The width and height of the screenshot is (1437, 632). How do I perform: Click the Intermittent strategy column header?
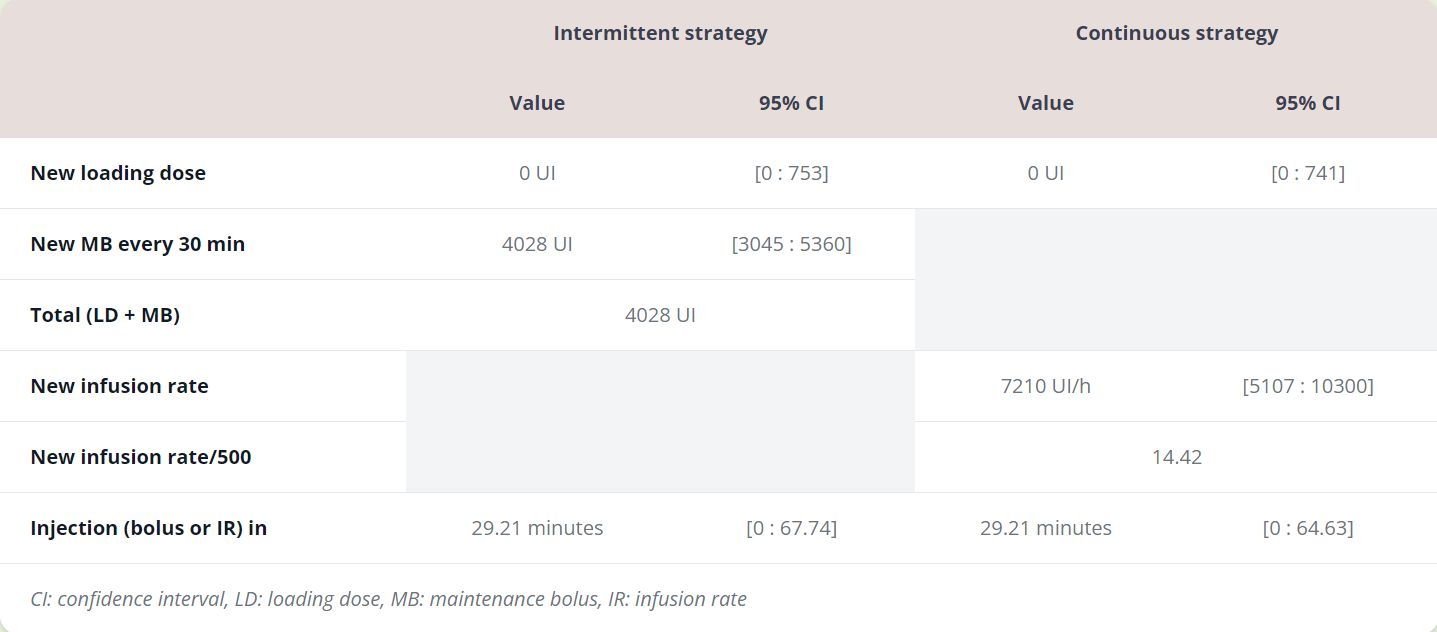(x=660, y=33)
